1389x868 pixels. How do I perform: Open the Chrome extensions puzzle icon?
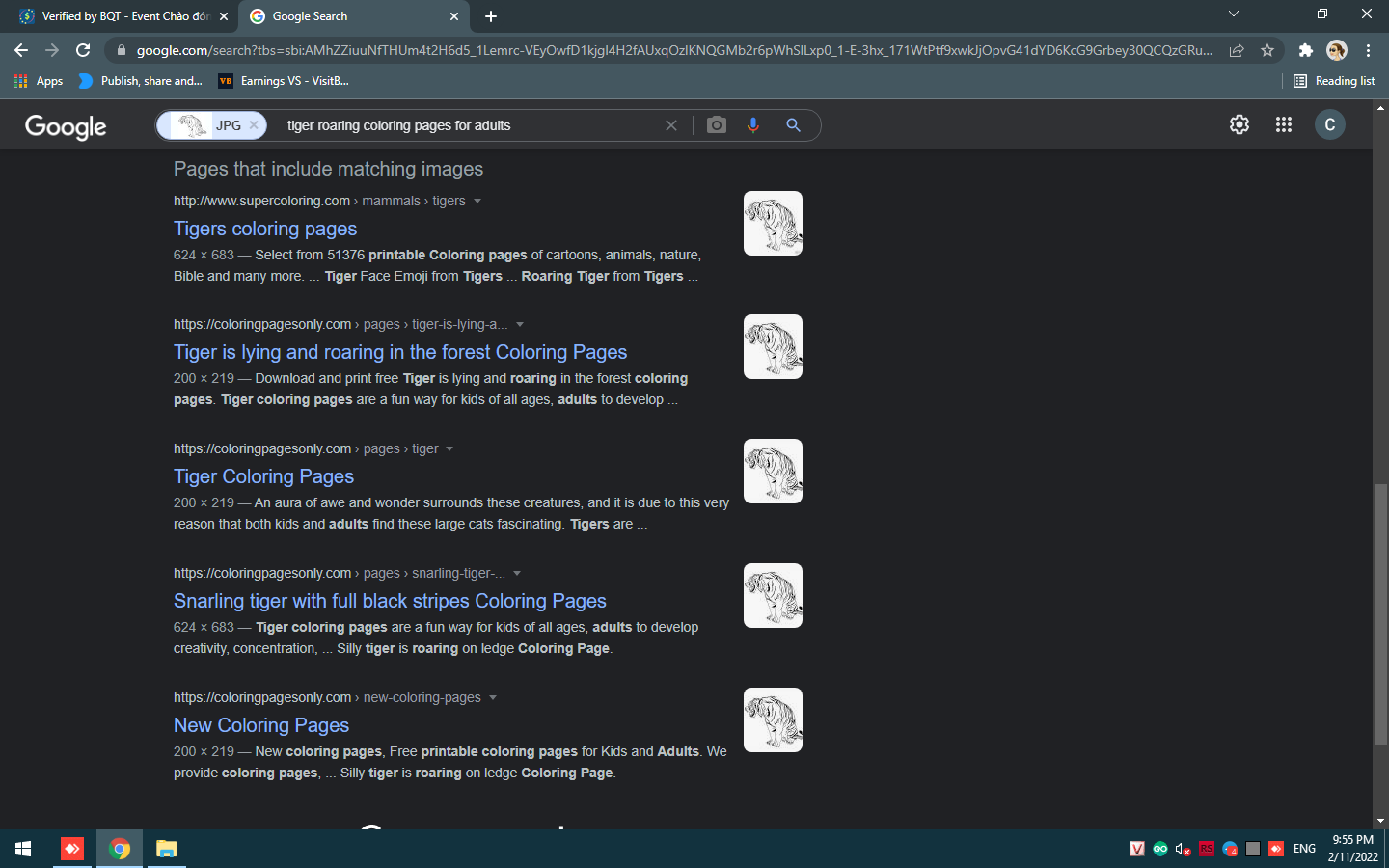(x=1305, y=50)
